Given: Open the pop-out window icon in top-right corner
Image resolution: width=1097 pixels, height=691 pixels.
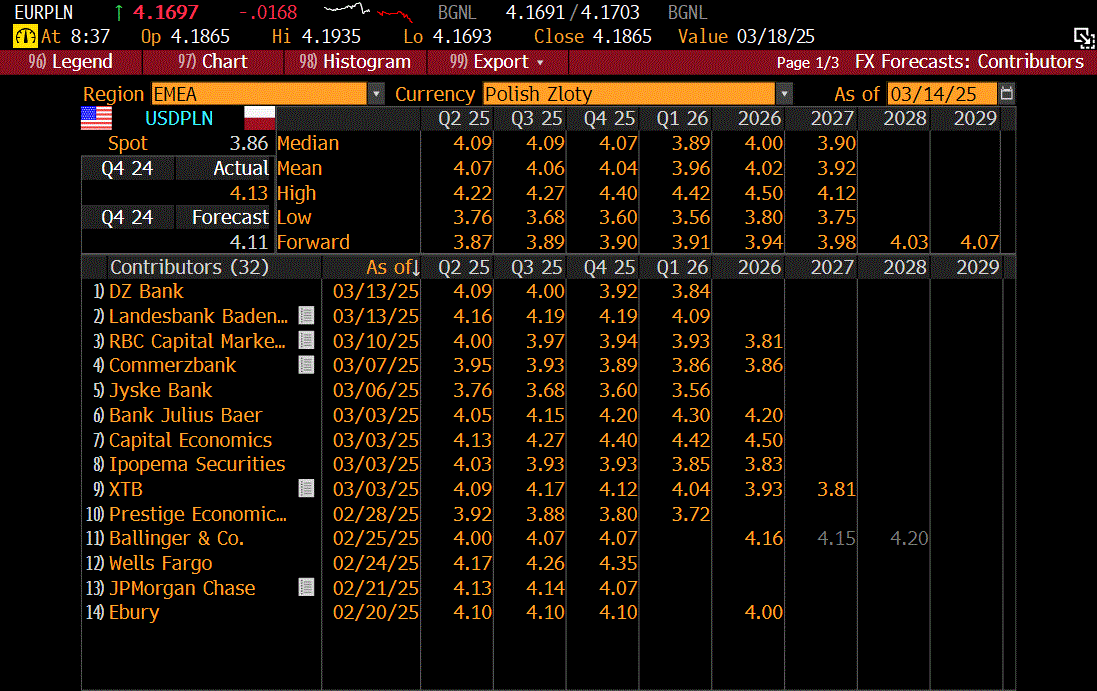Looking at the screenshot, I should (x=1084, y=37).
